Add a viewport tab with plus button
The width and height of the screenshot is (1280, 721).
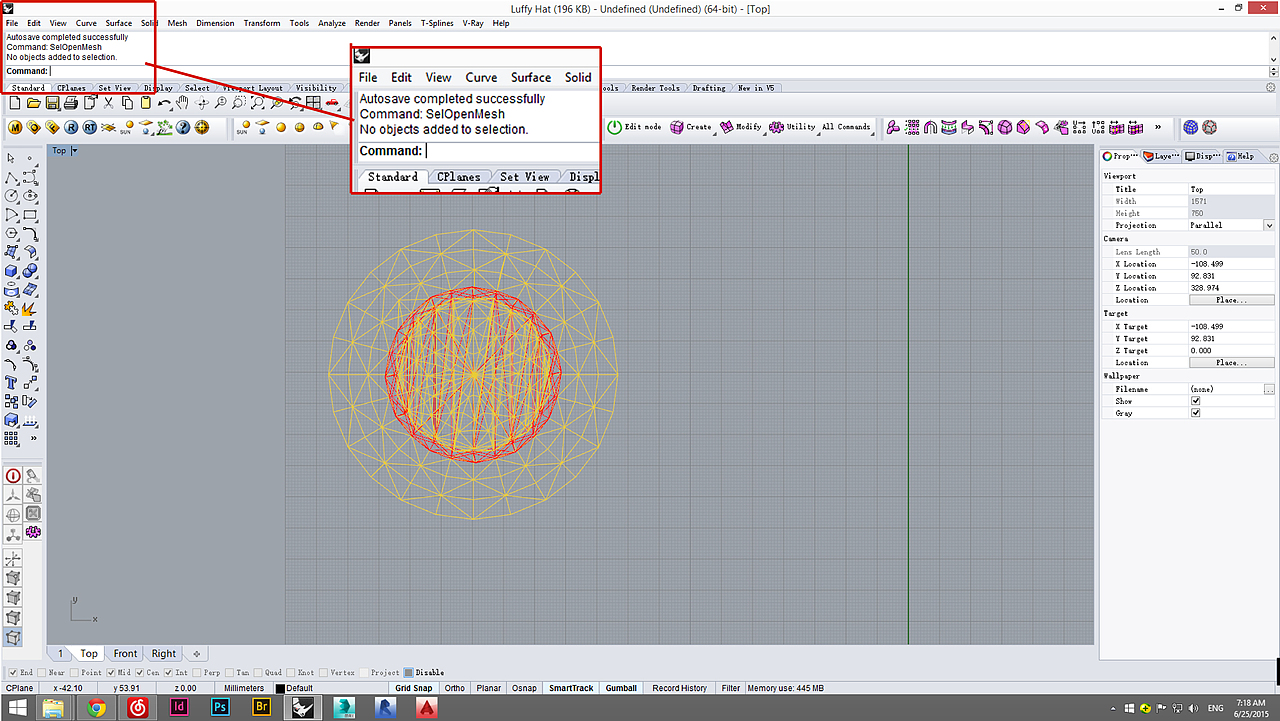197,654
